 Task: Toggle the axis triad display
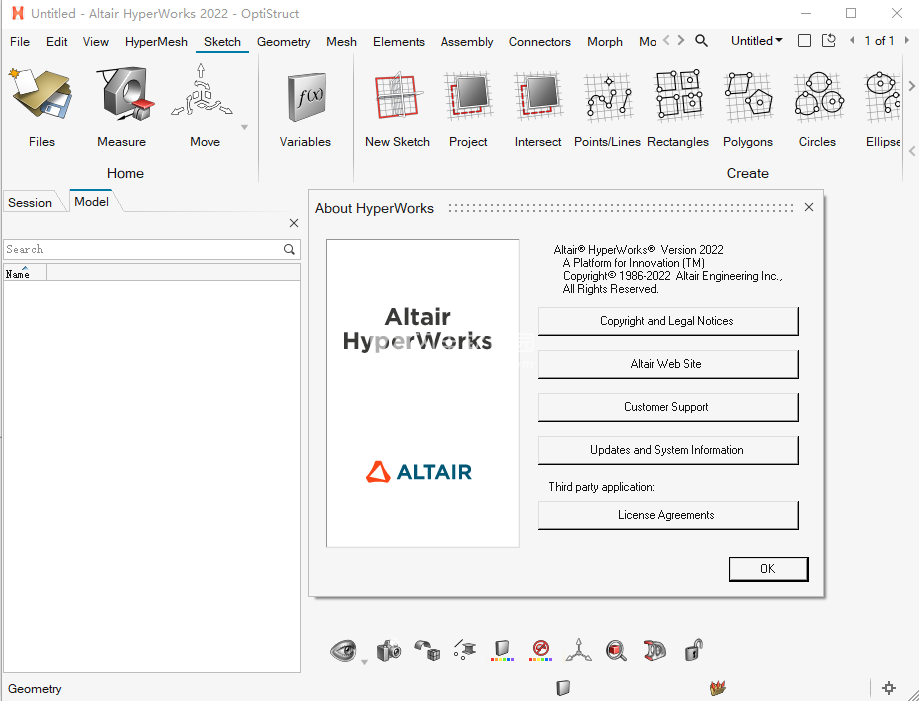click(x=577, y=650)
